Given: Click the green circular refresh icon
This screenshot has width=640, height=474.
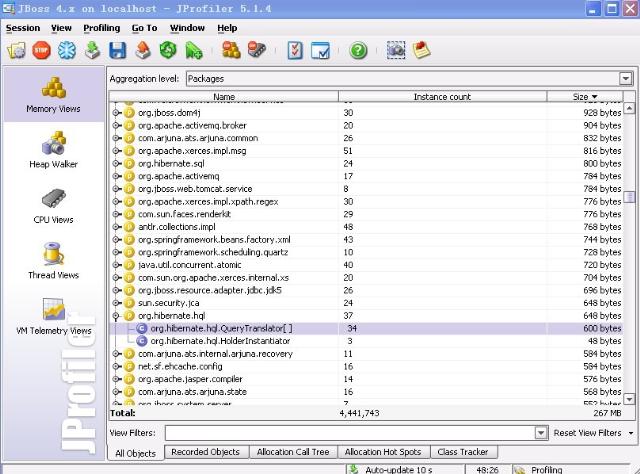Looking at the screenshot, I should tap(168, 51).
